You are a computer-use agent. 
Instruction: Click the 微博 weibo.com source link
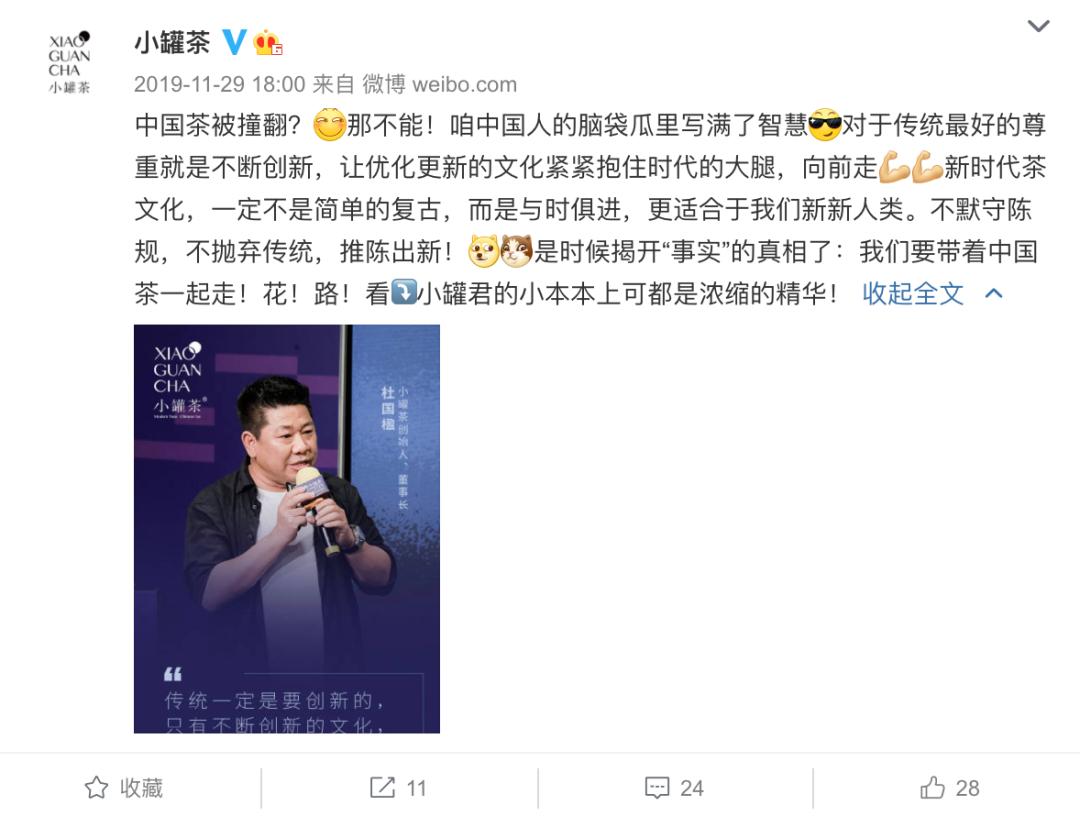coord(439,84)
